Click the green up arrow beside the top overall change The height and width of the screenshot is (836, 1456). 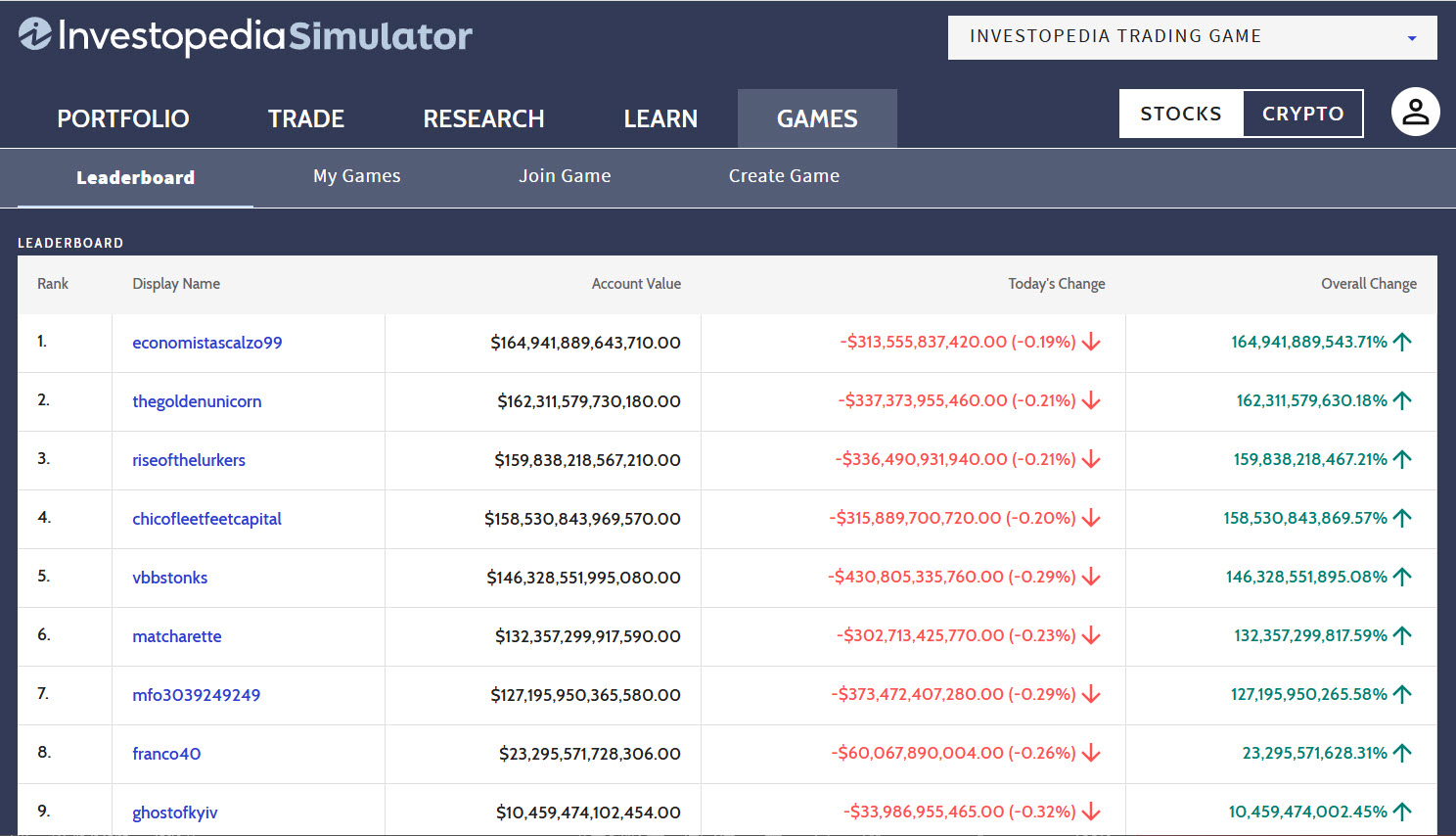(x=1403, y=341)
